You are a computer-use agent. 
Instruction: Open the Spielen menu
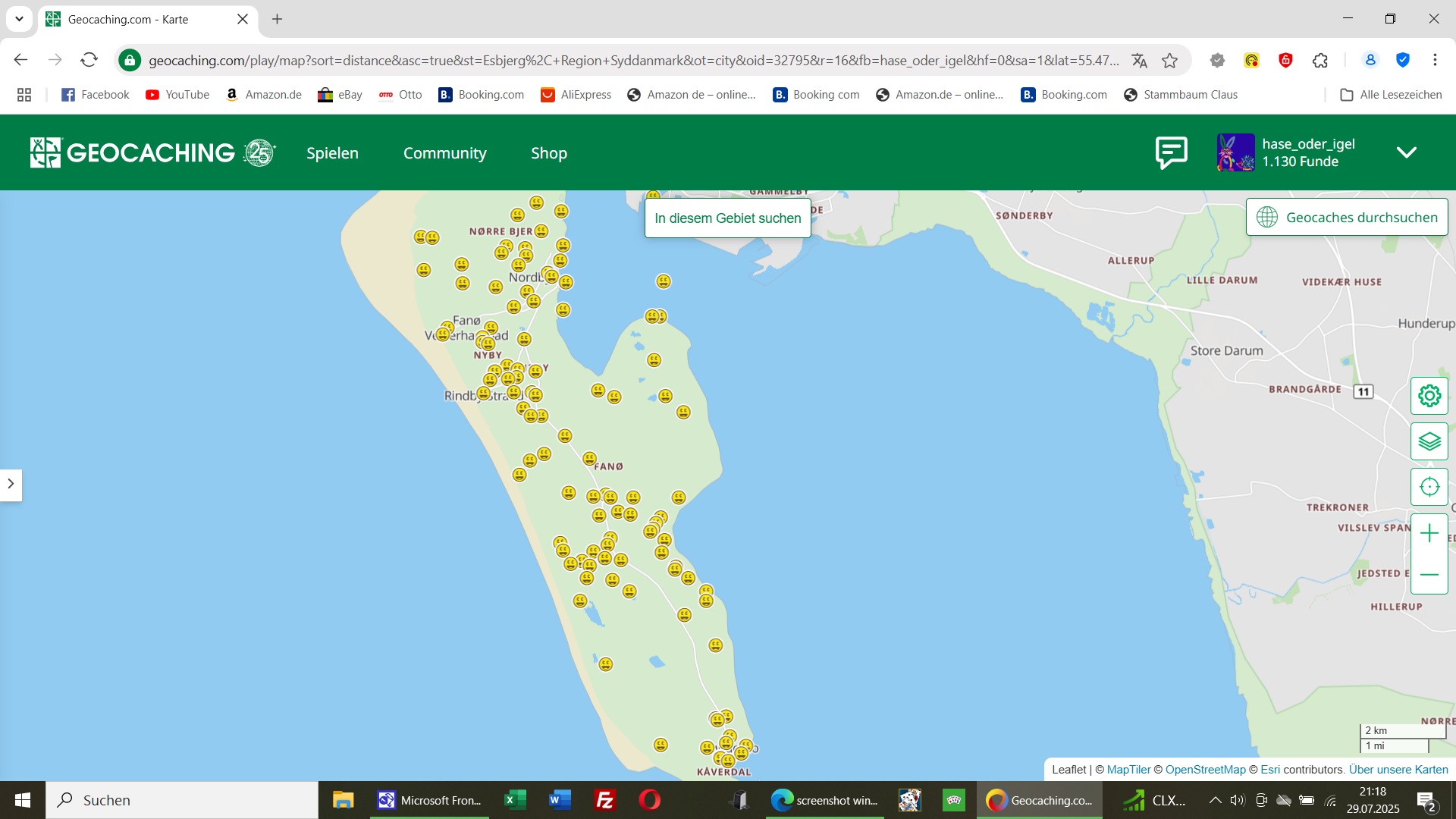point(332,153)
